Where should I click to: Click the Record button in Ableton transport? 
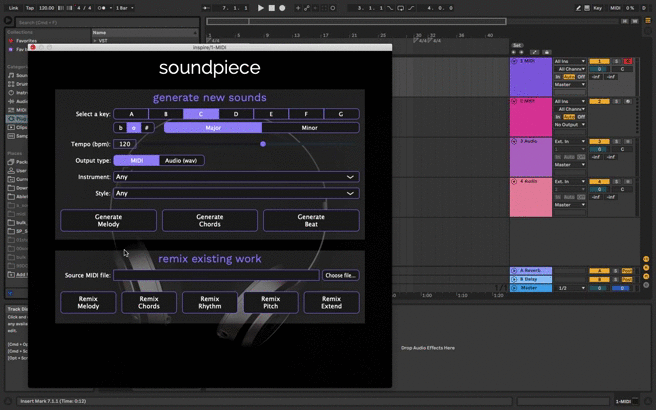coord(282,8)
